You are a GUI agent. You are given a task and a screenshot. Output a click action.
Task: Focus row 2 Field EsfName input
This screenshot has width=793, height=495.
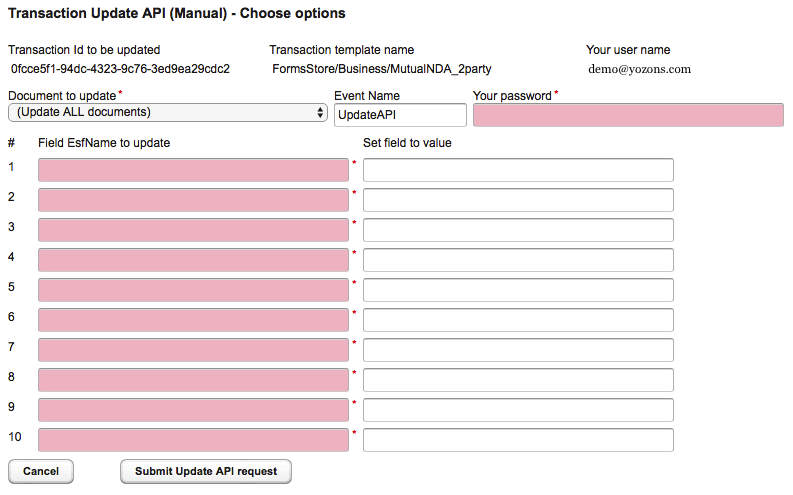[194, 200]
